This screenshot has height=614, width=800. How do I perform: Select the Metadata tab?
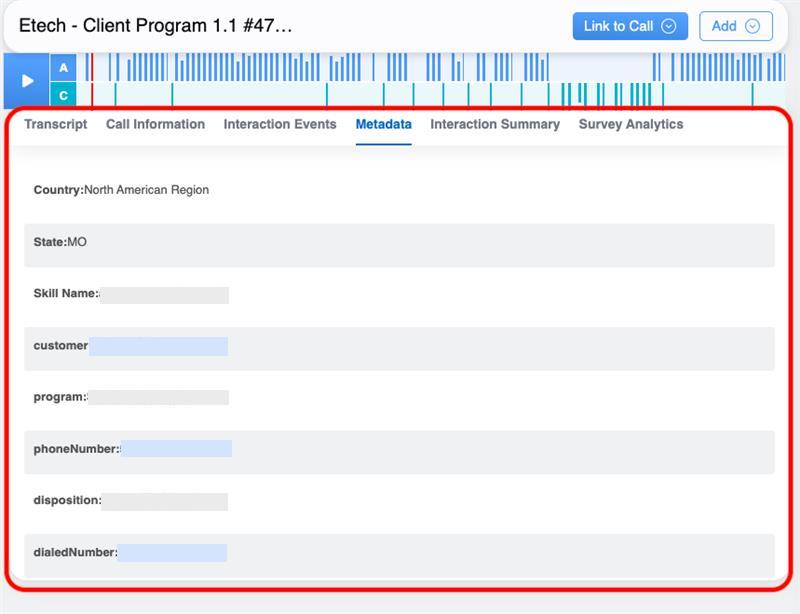(x=383, y=124)
